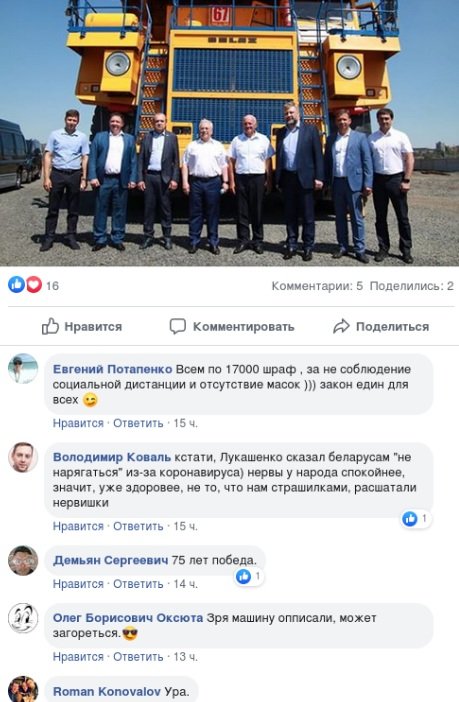Screen dimensions: 459x702
Task: Reply to Демьян Сергеевич's comment
Action: tap(138, 584)
